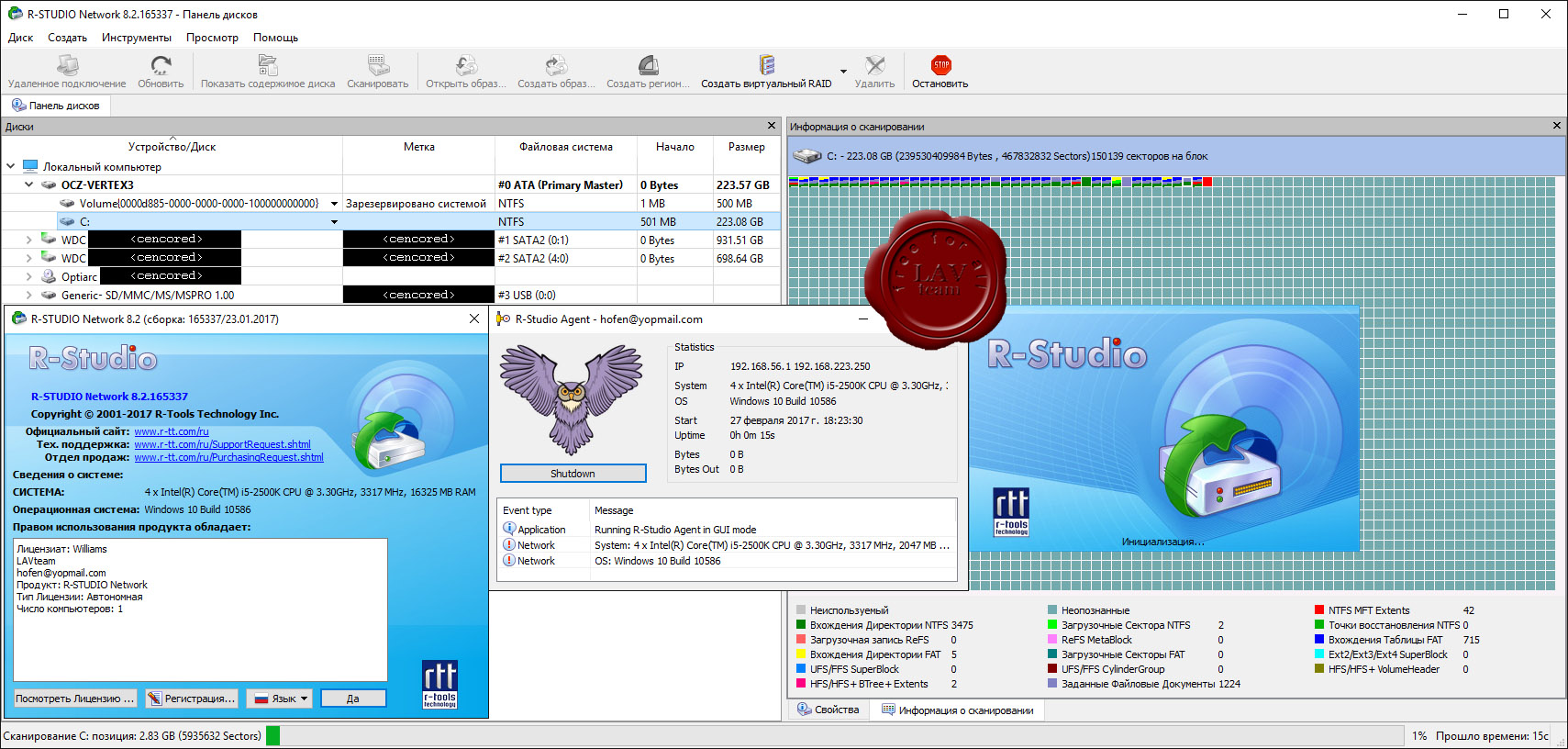Close the Диски panel

pos(771,126)
